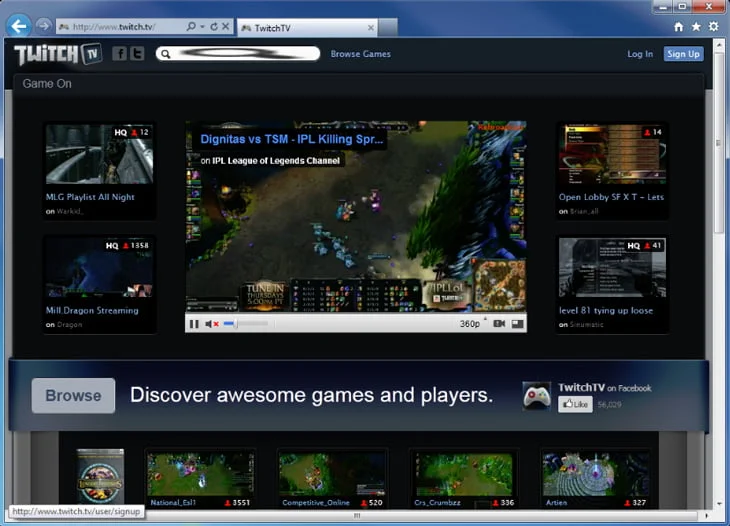Open the address bar dropdown arrow
Image resolution: width=730 pixels, height=526 pixels.
pos(203,27)
